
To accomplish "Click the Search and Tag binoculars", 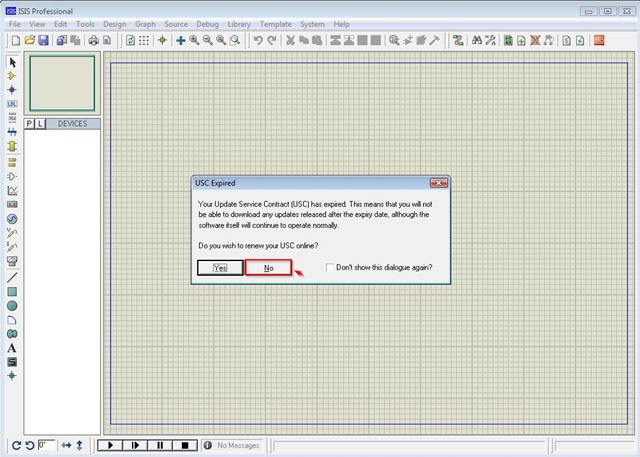I will [x=476, y=40].
